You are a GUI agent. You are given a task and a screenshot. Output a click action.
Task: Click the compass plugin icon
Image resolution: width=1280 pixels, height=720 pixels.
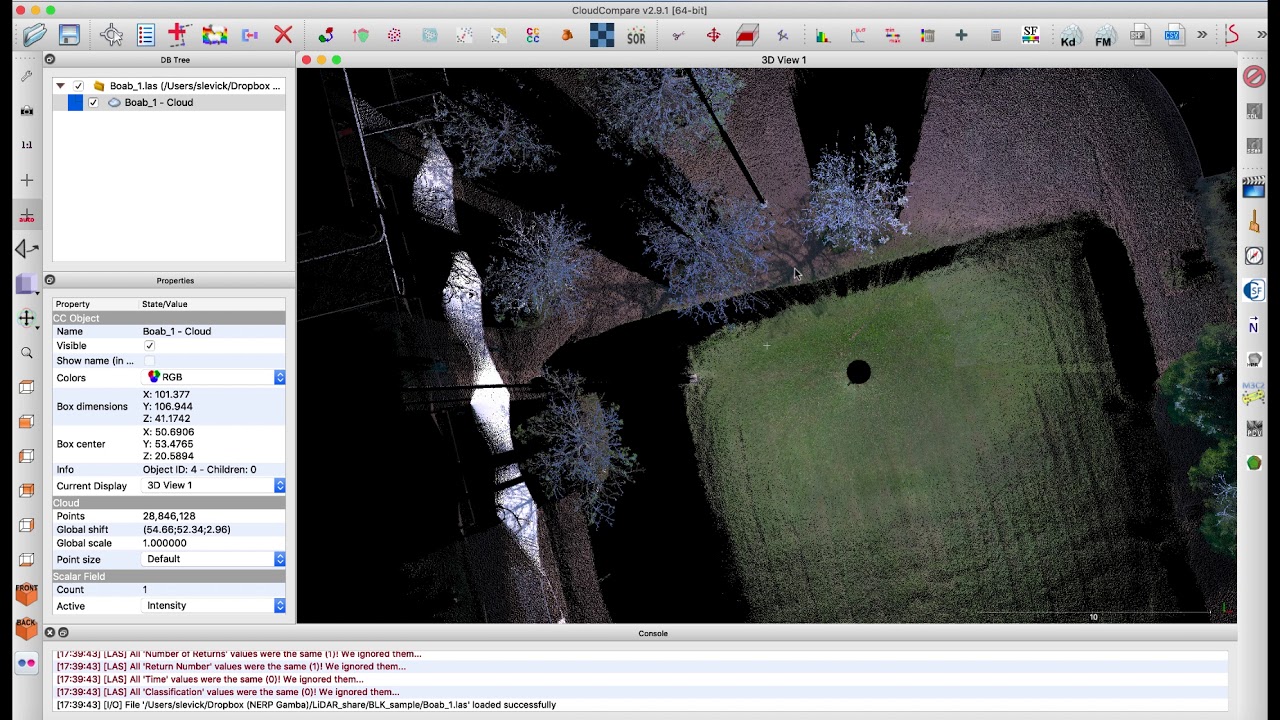pos(1254,256)
